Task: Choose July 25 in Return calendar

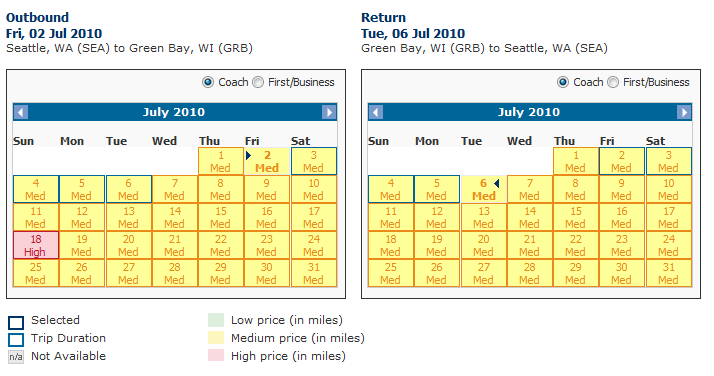Action: coord(391,273)
